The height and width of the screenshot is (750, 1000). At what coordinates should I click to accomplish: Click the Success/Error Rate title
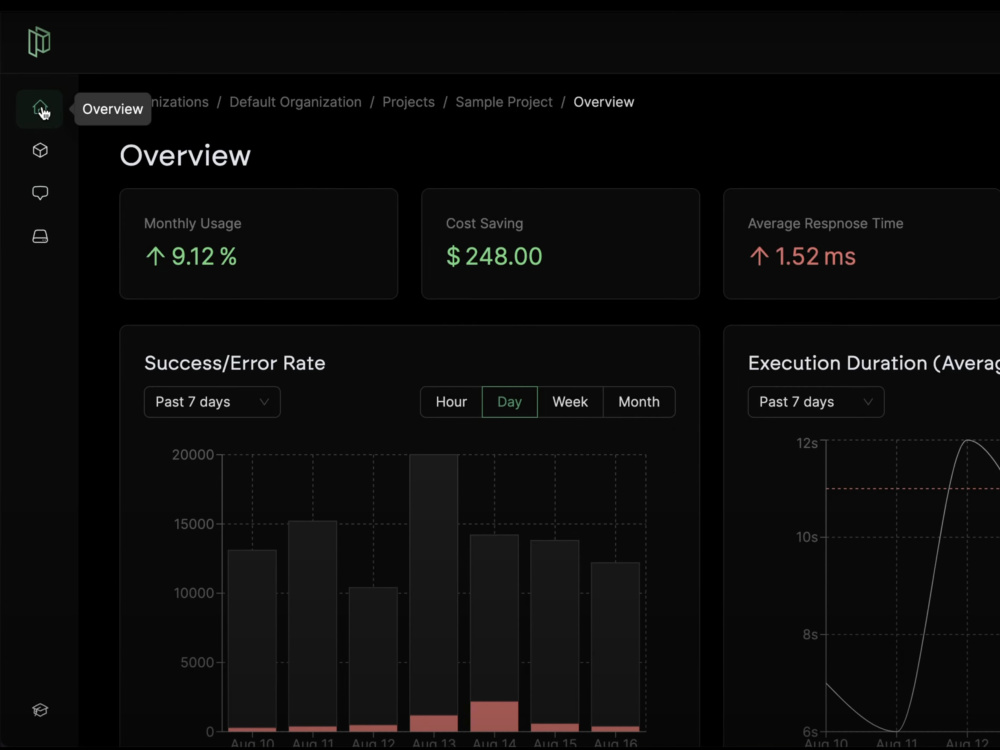(x=235, y=363)
